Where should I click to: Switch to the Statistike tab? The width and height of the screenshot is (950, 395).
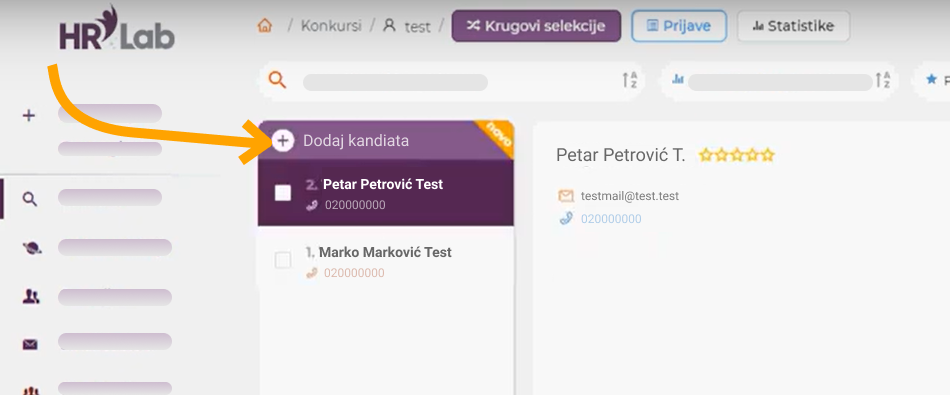click(x=793, y=26)
